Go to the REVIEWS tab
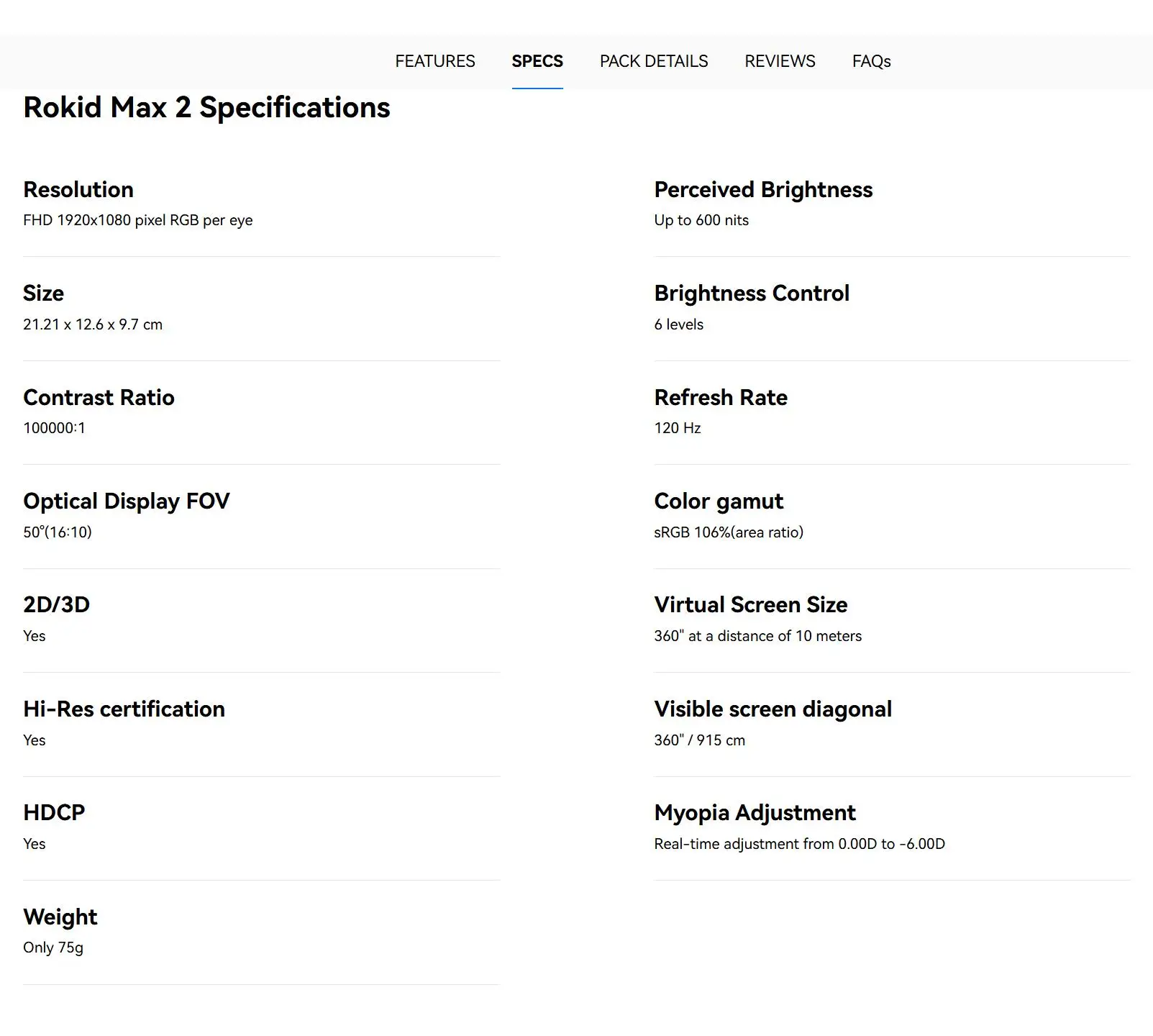Viewport: 1153px width, 1036px height. (x=780, y=61)
